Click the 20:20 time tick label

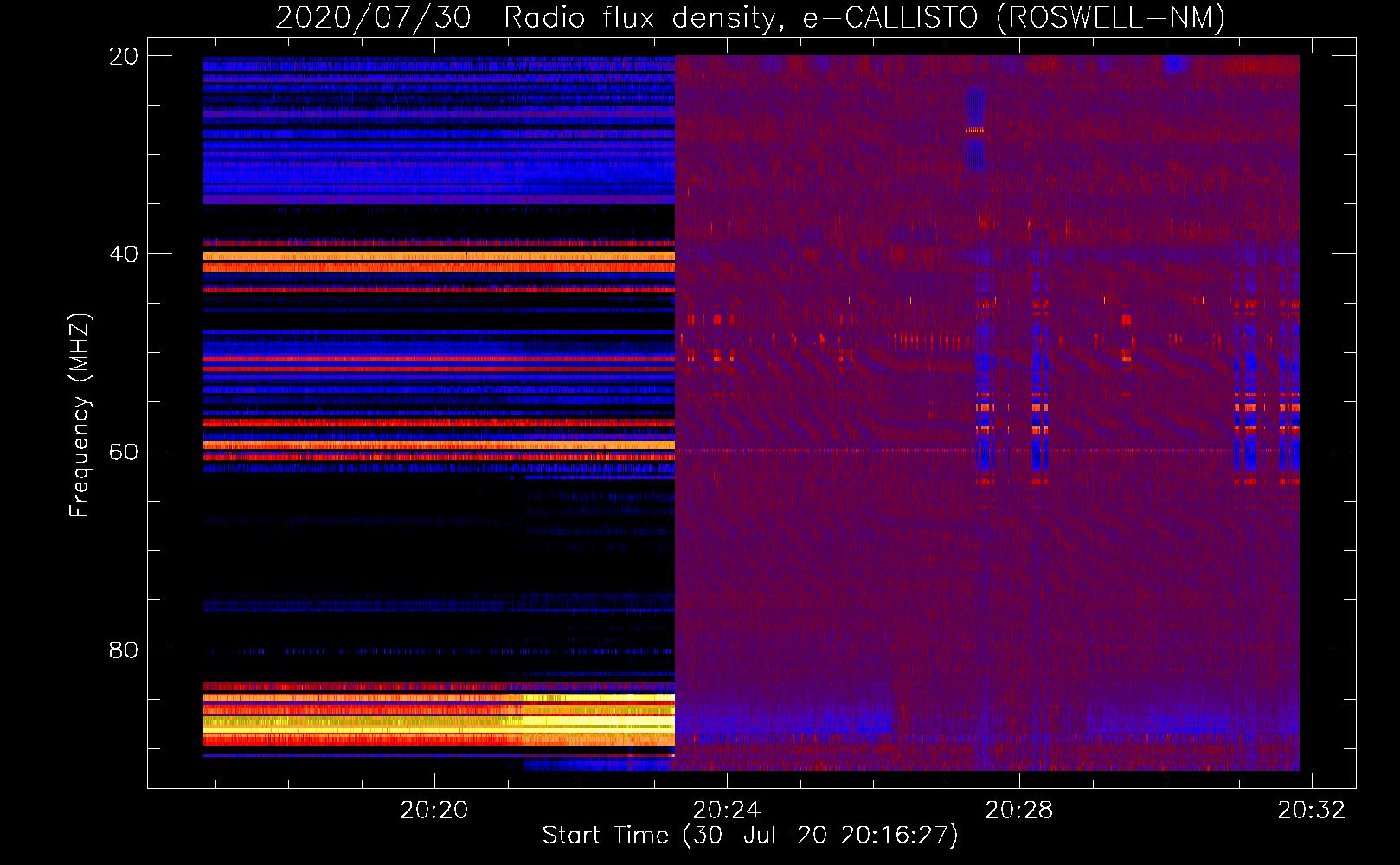433,810
